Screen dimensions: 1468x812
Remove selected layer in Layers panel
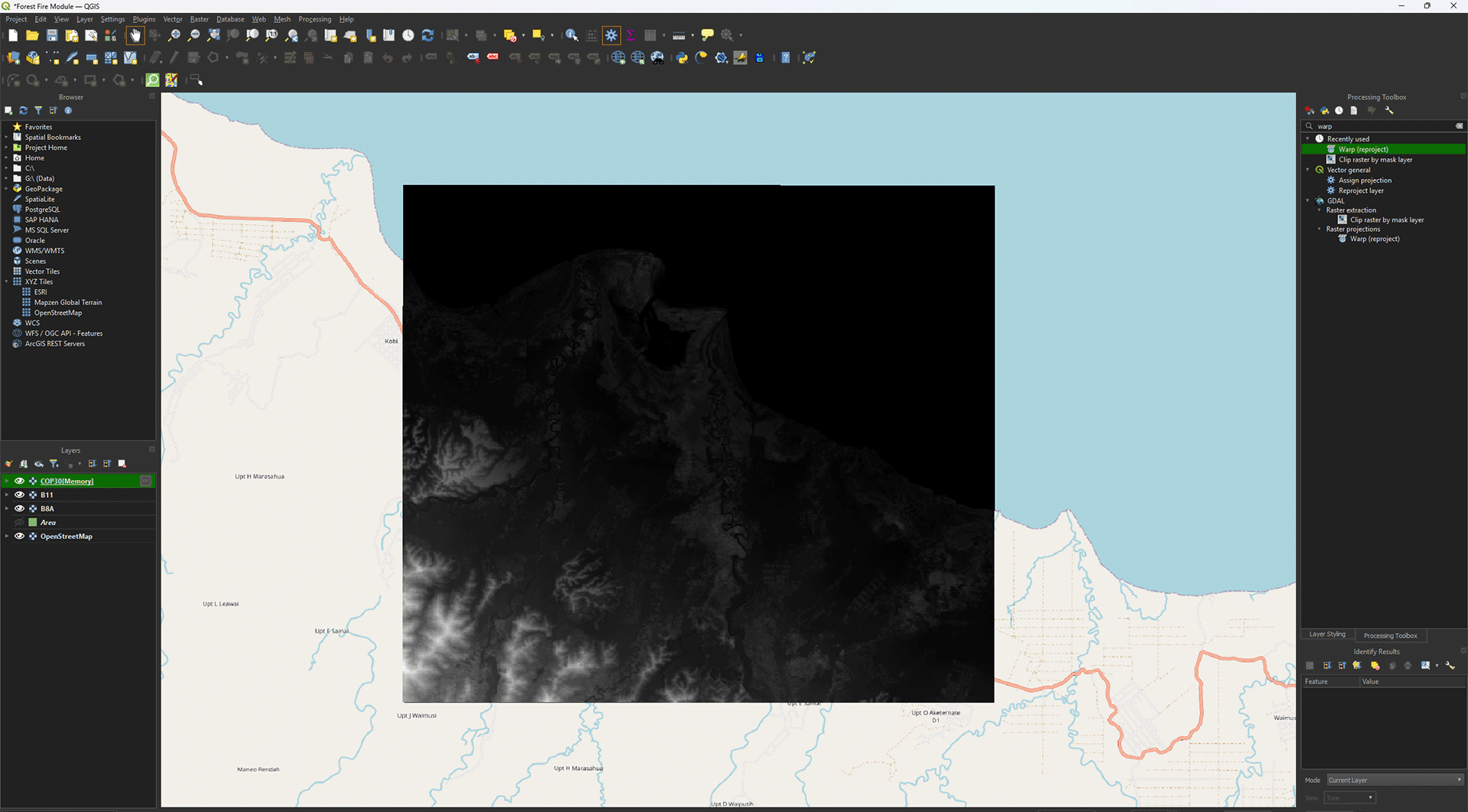pos(122,464)
